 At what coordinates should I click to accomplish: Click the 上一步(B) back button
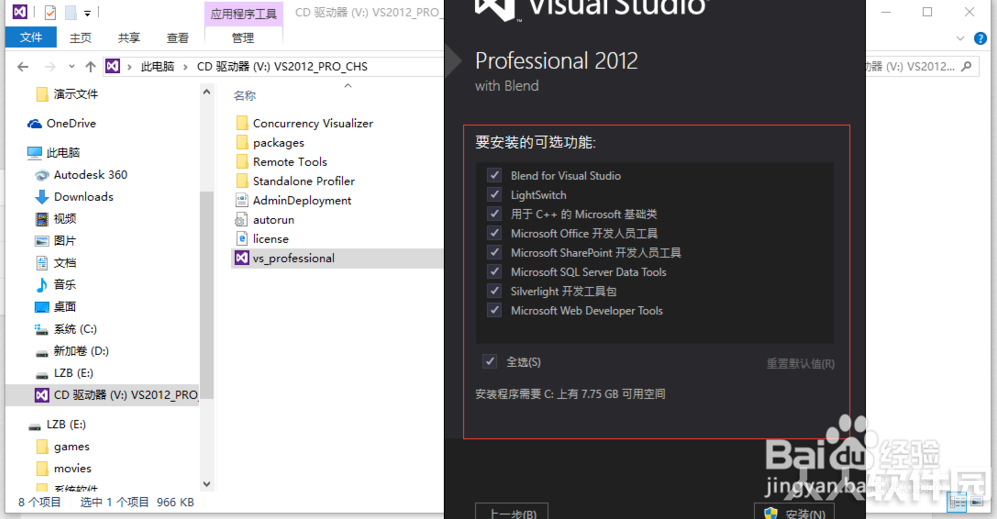coord(511,511)
